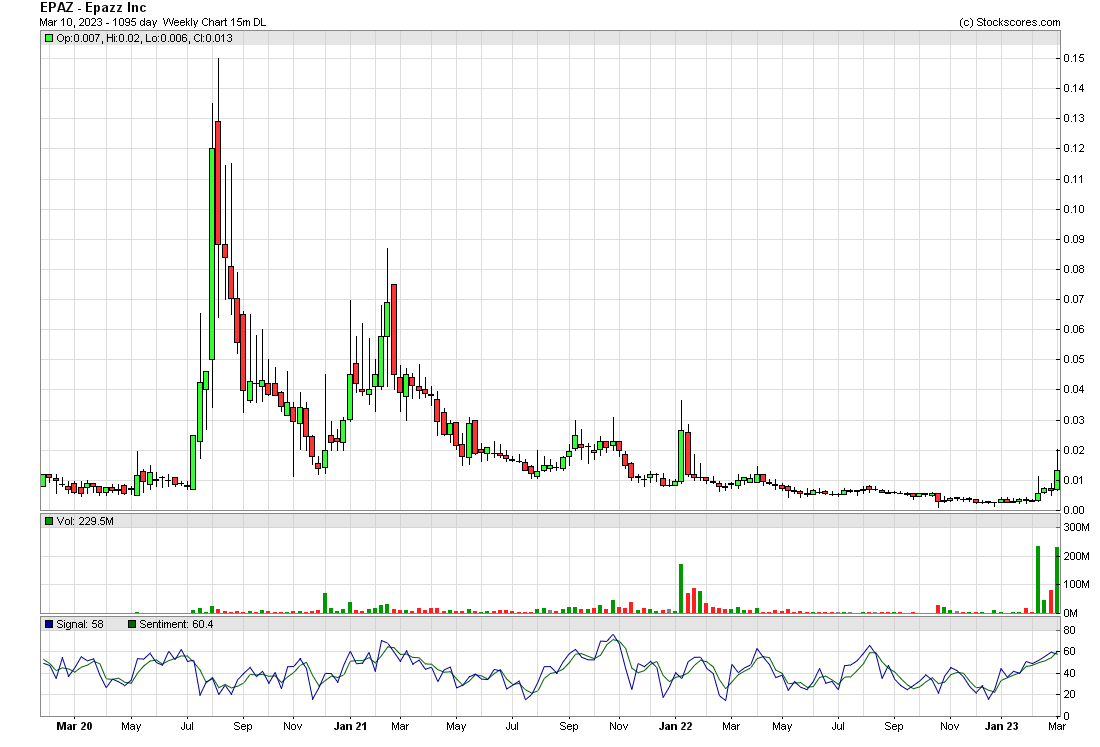The width and height of the screenshot is (1100, 747).
Task: Click the '(c) Stockscores.com' credit text
Action: tap(1010, 22)
